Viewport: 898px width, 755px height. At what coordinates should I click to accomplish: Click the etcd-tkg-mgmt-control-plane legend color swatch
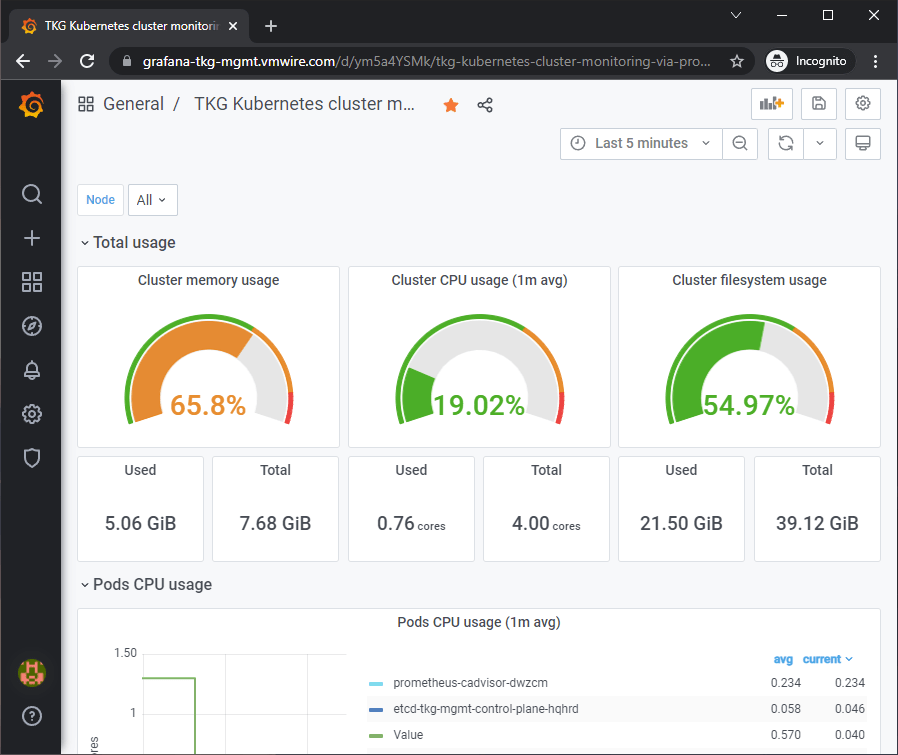tap(376, 709)
